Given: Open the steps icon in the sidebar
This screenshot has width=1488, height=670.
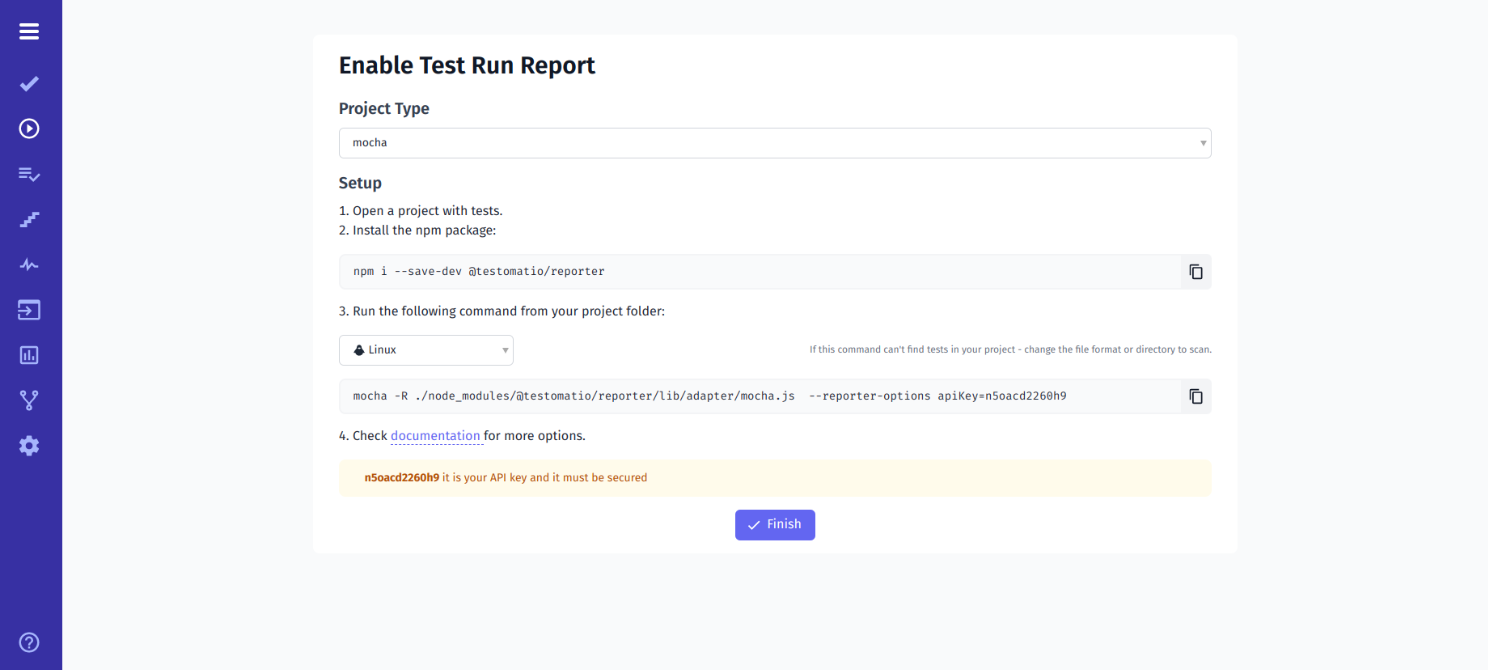Looking at the screenshot, I should point(29,219).
